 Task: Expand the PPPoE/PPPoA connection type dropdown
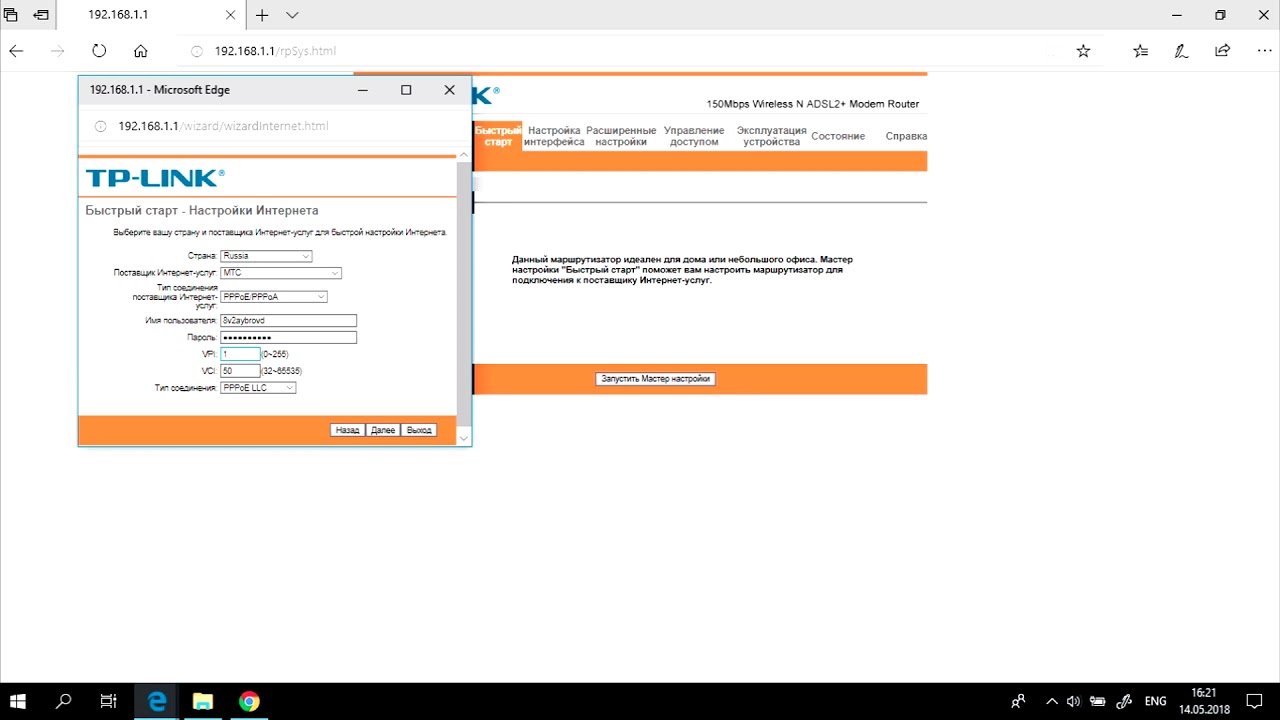(x=274, y=297)
